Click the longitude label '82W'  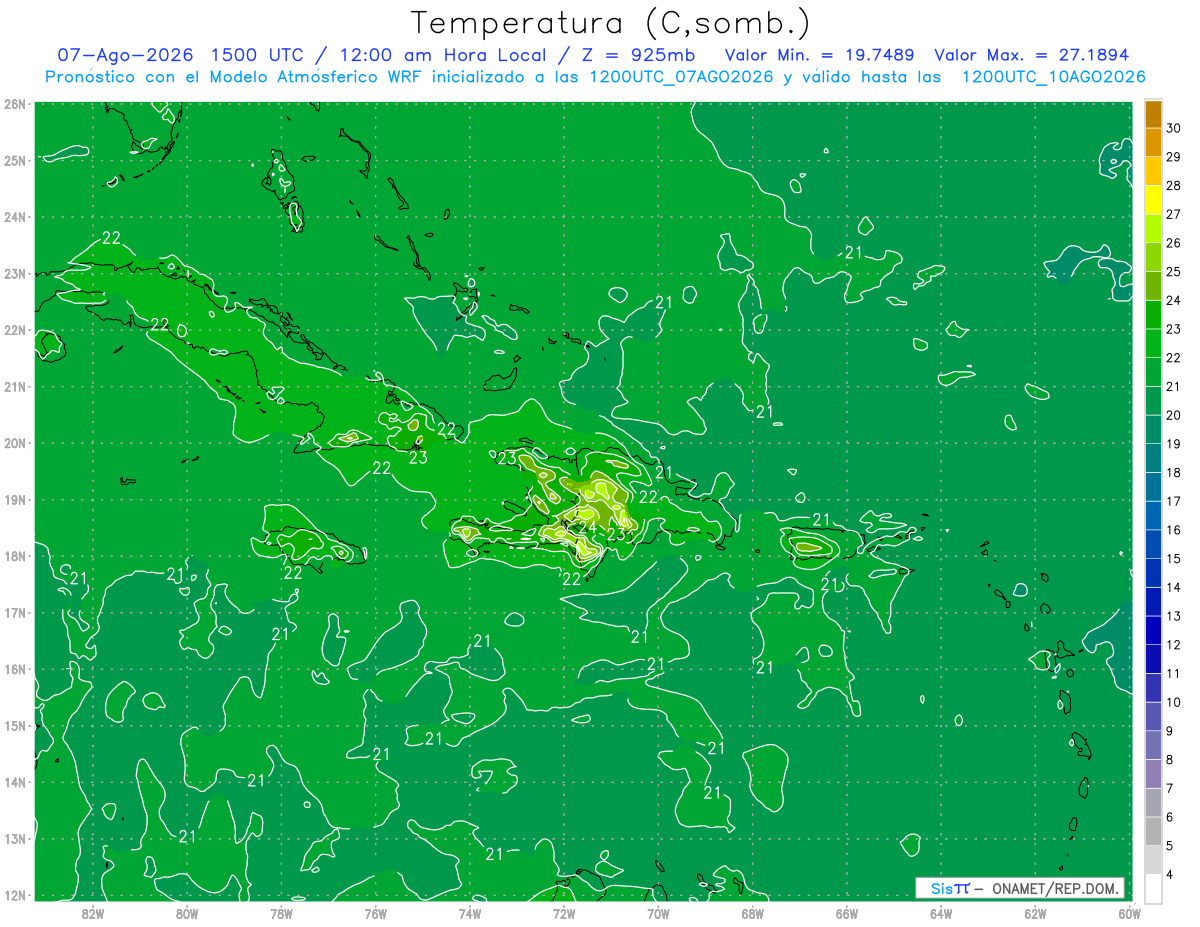93,913
